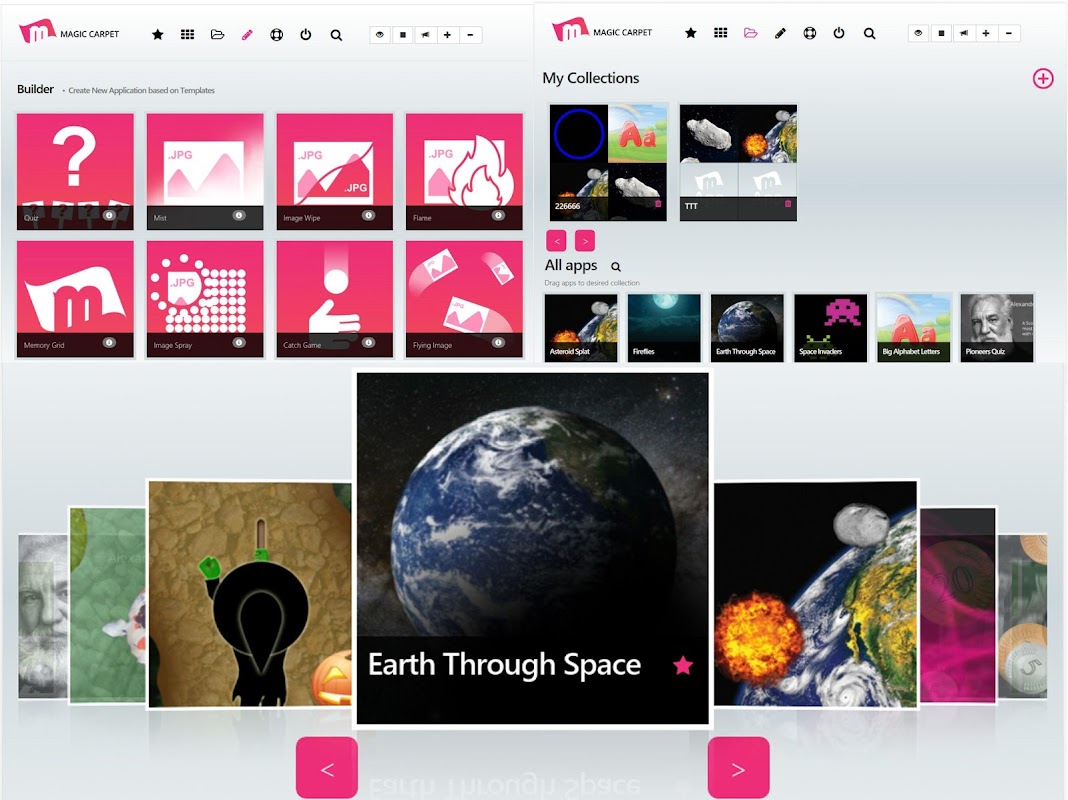Image resolution: width=1068 pixels, height=800 pixels.
Task: Show info for the Catch Game template
Action: 368,342
